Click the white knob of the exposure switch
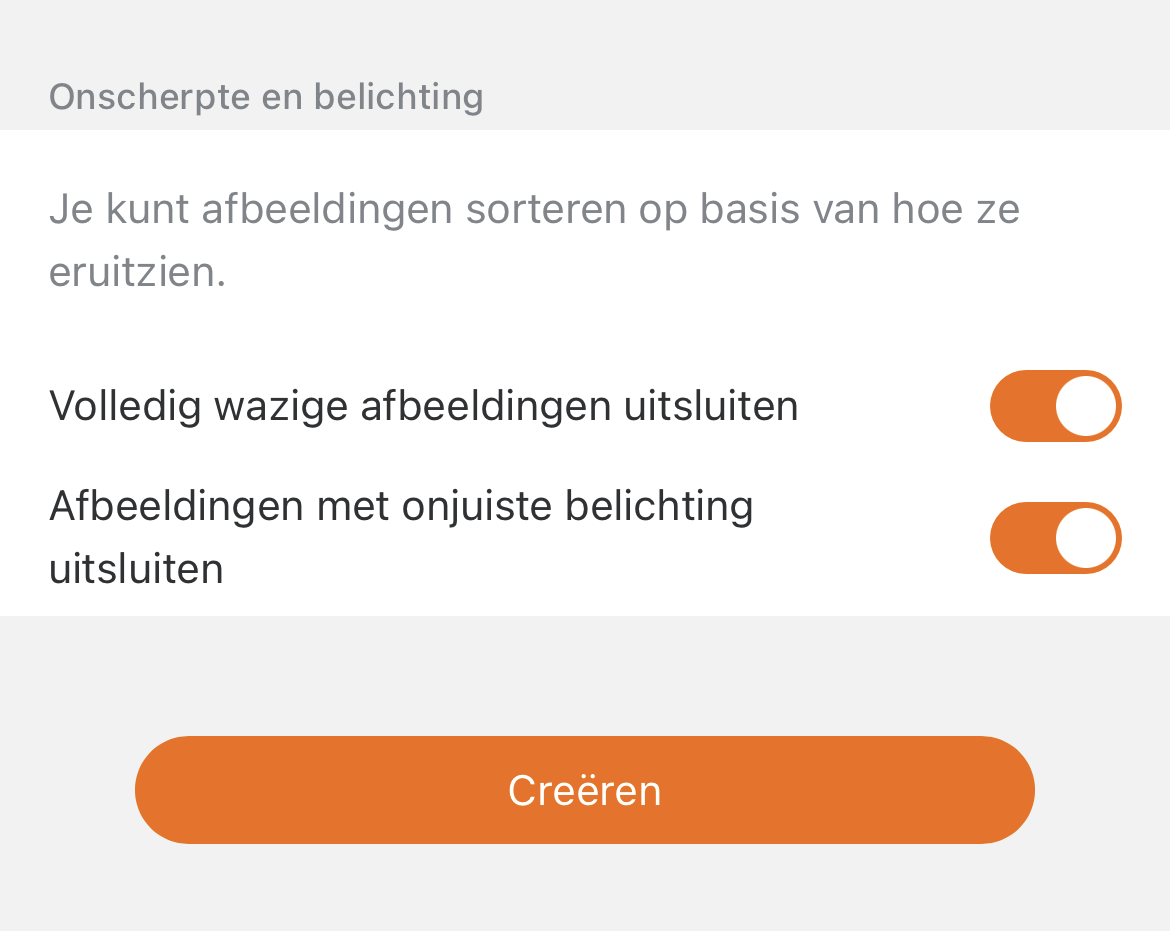The width and height of the screenshot is (1170, 931). click(x=1086, y=538)
